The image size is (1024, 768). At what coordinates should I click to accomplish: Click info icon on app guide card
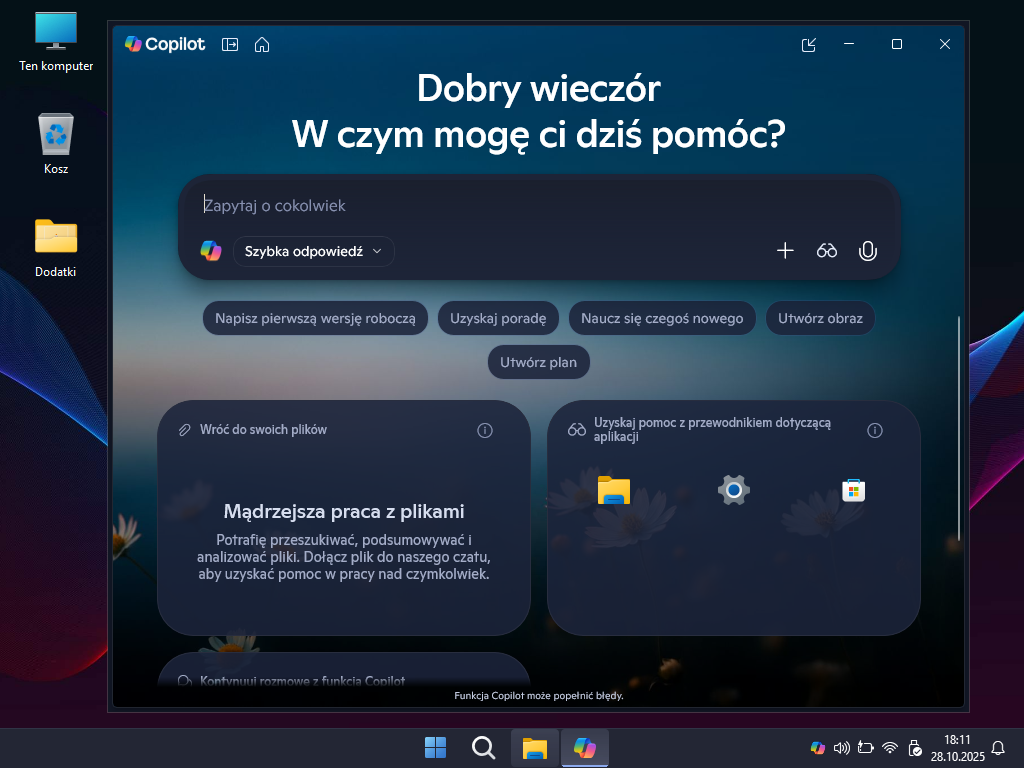[x=875, y=430]
